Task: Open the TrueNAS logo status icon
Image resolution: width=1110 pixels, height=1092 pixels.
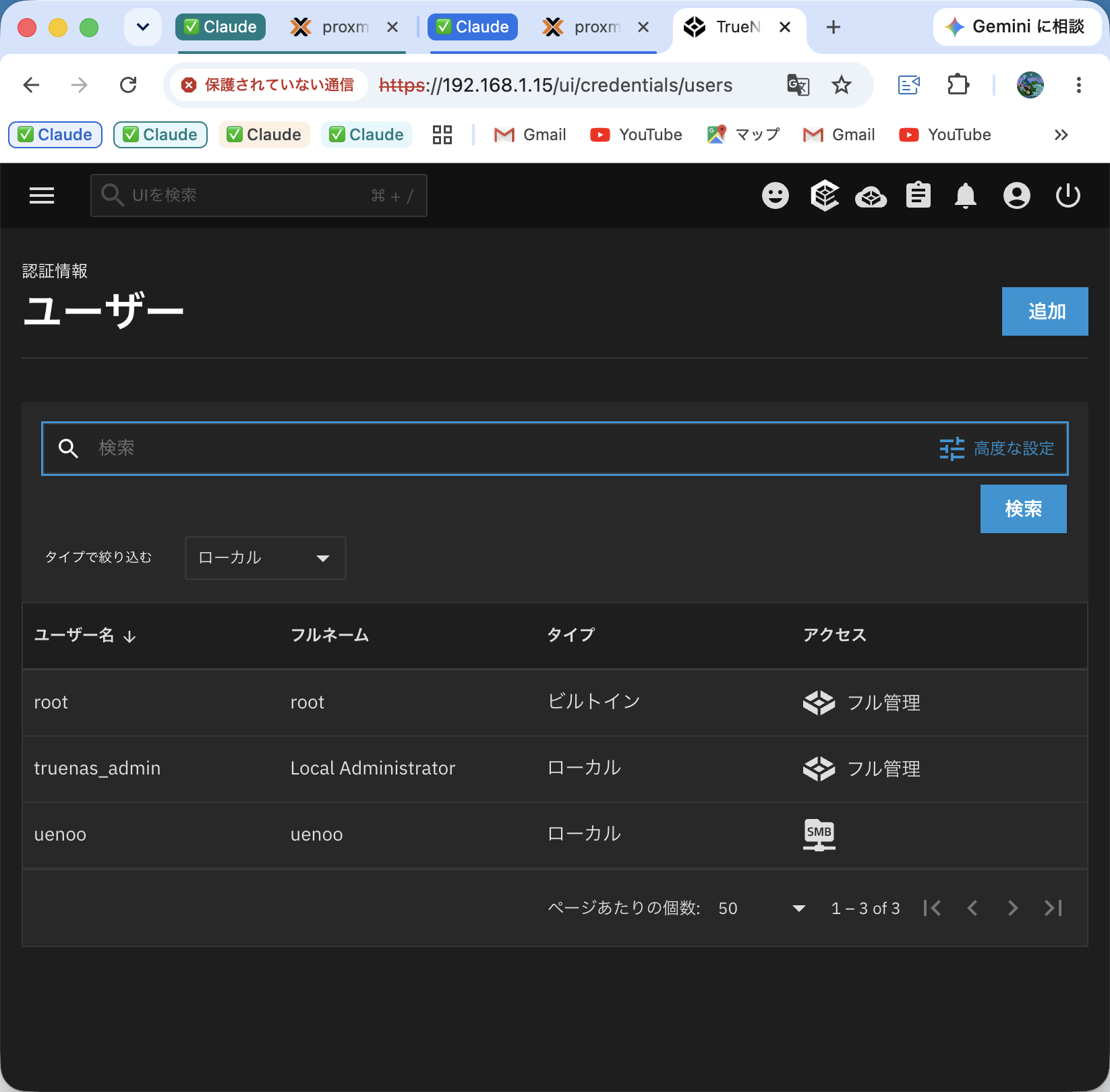Action: (825, 196)
